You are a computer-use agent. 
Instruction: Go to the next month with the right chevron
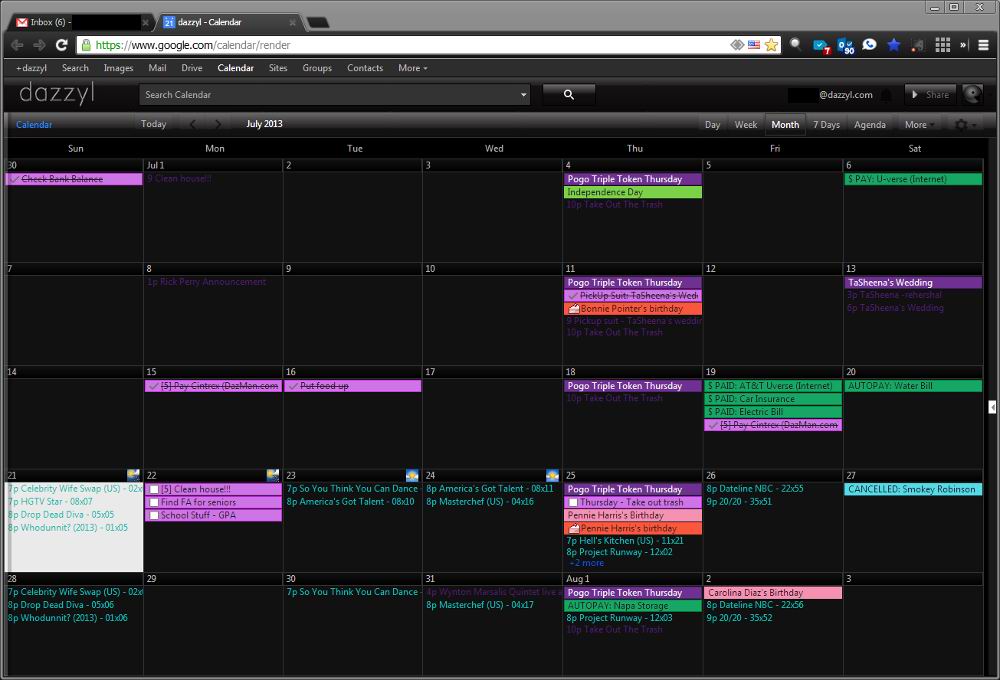pyautogui.click(x=218, y=124)
